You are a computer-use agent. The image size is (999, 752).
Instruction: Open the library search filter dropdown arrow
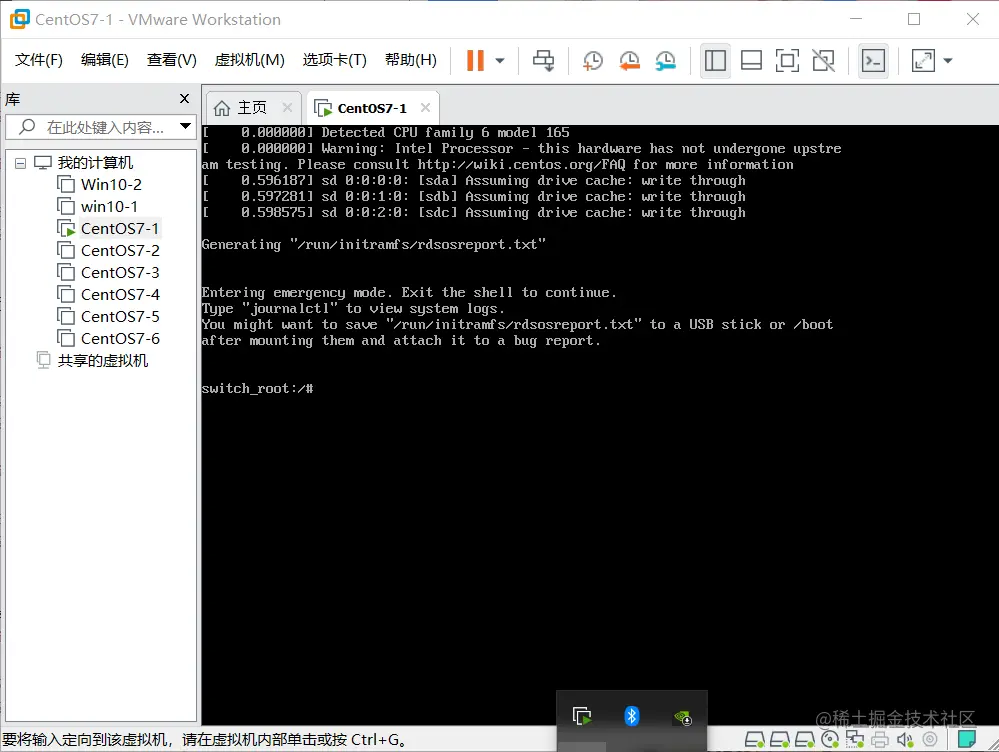(185, 126)
